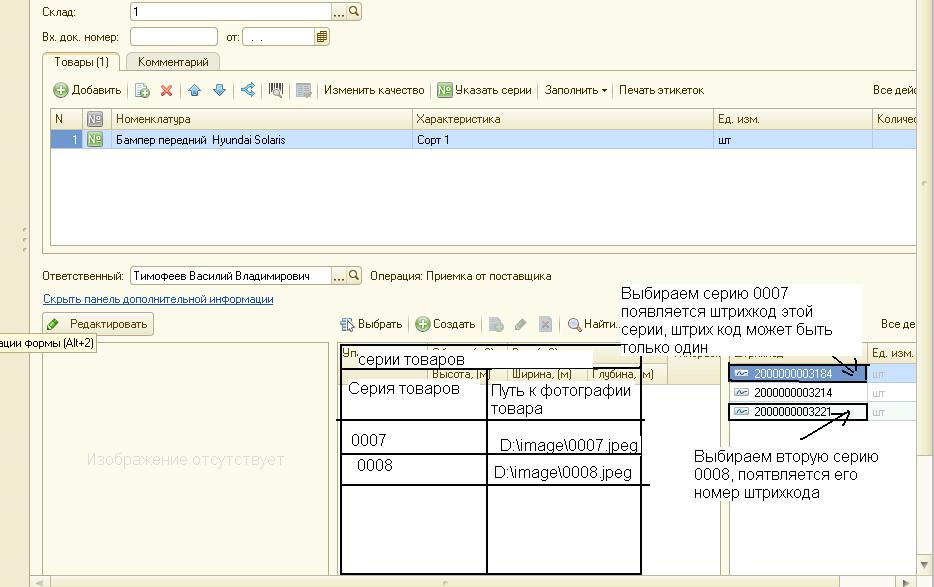Delete the row with the red X icon
Viewport: 934px width, 587px height.
point(167,90)
